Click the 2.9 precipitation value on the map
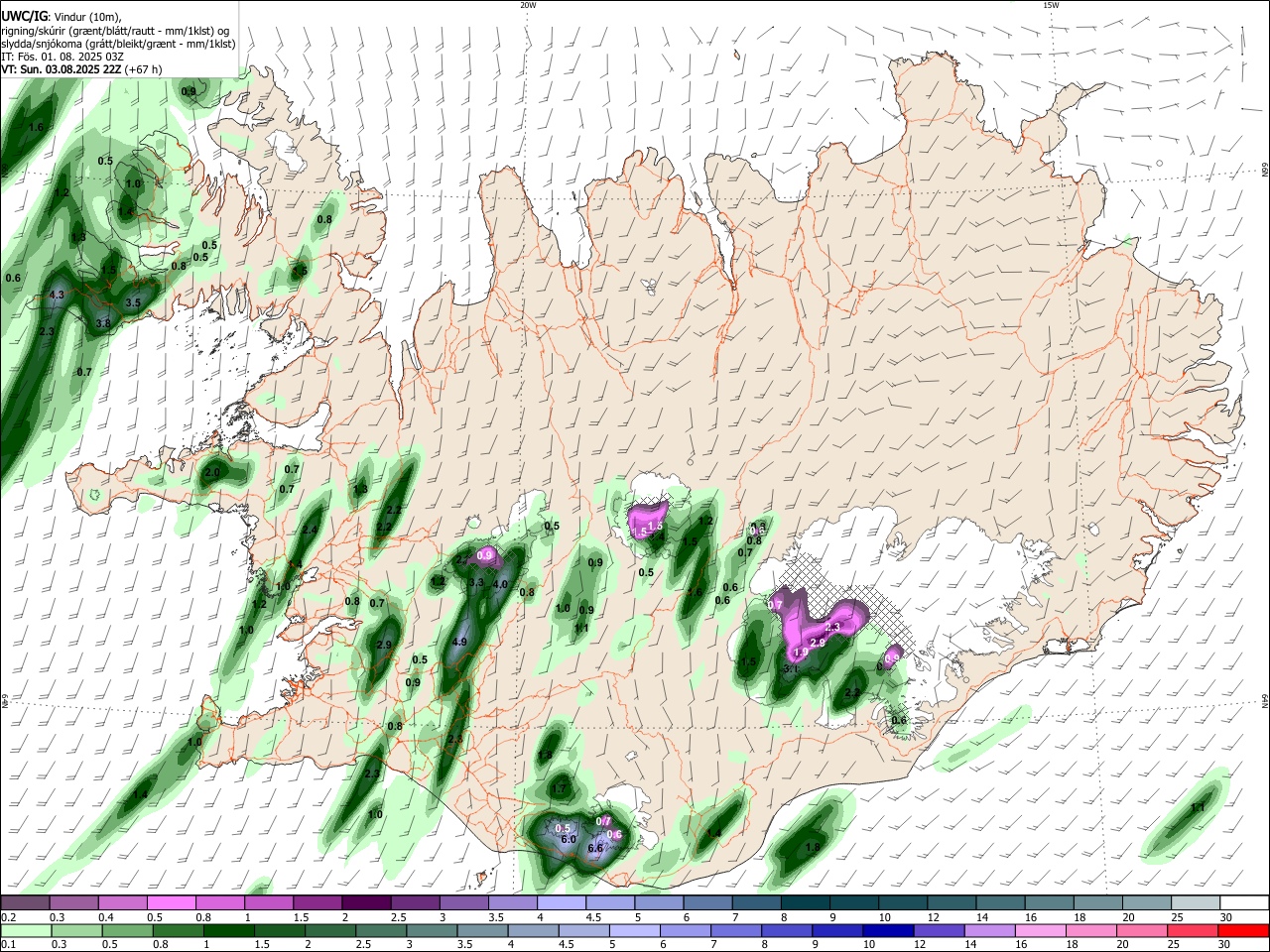The width and height of the screenshot is (1270, 952). (385, 645)
